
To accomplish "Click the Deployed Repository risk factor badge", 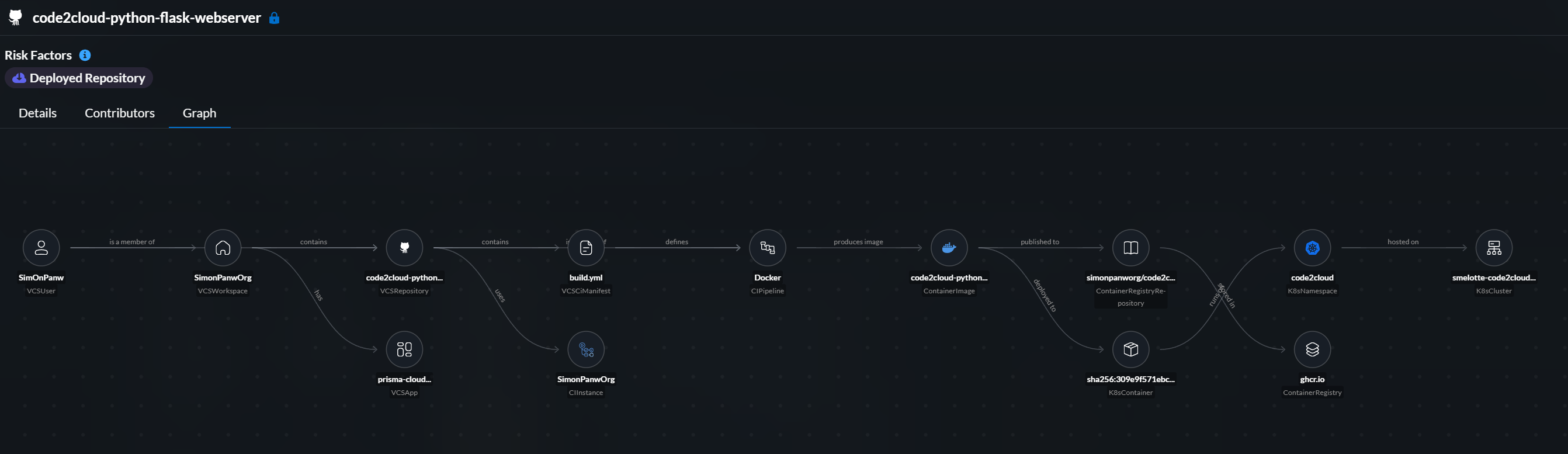I will click(79, 78).
